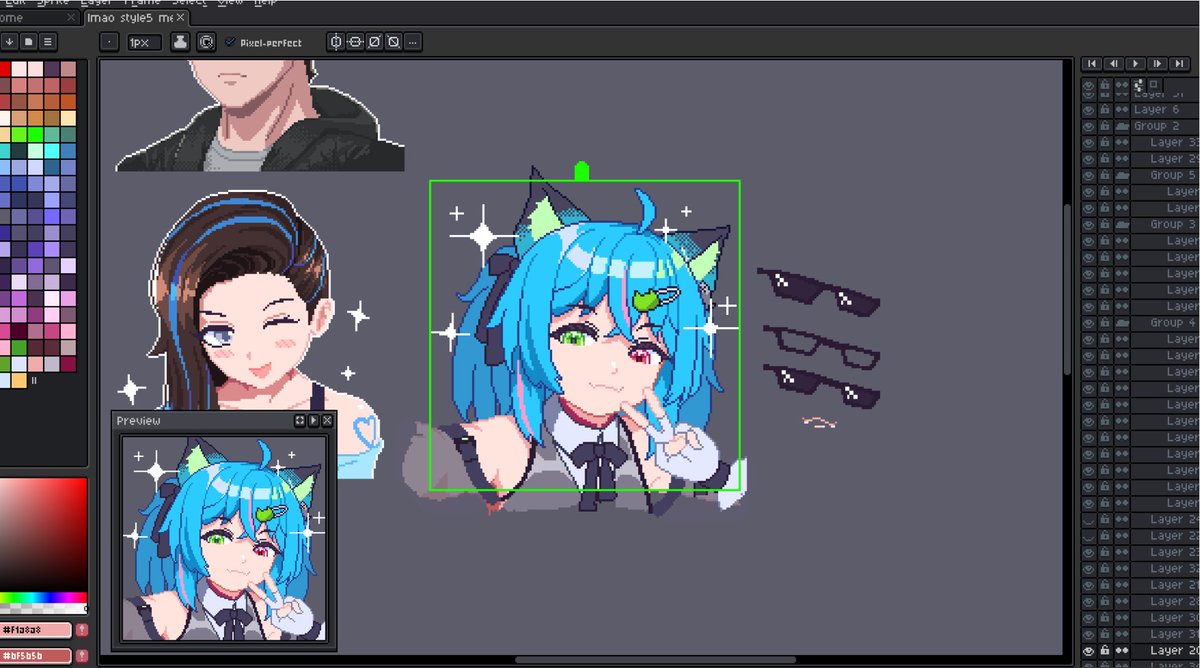Hide Group 3 with its eye icon
The image size is (1200, 668).
point(1089,225)
